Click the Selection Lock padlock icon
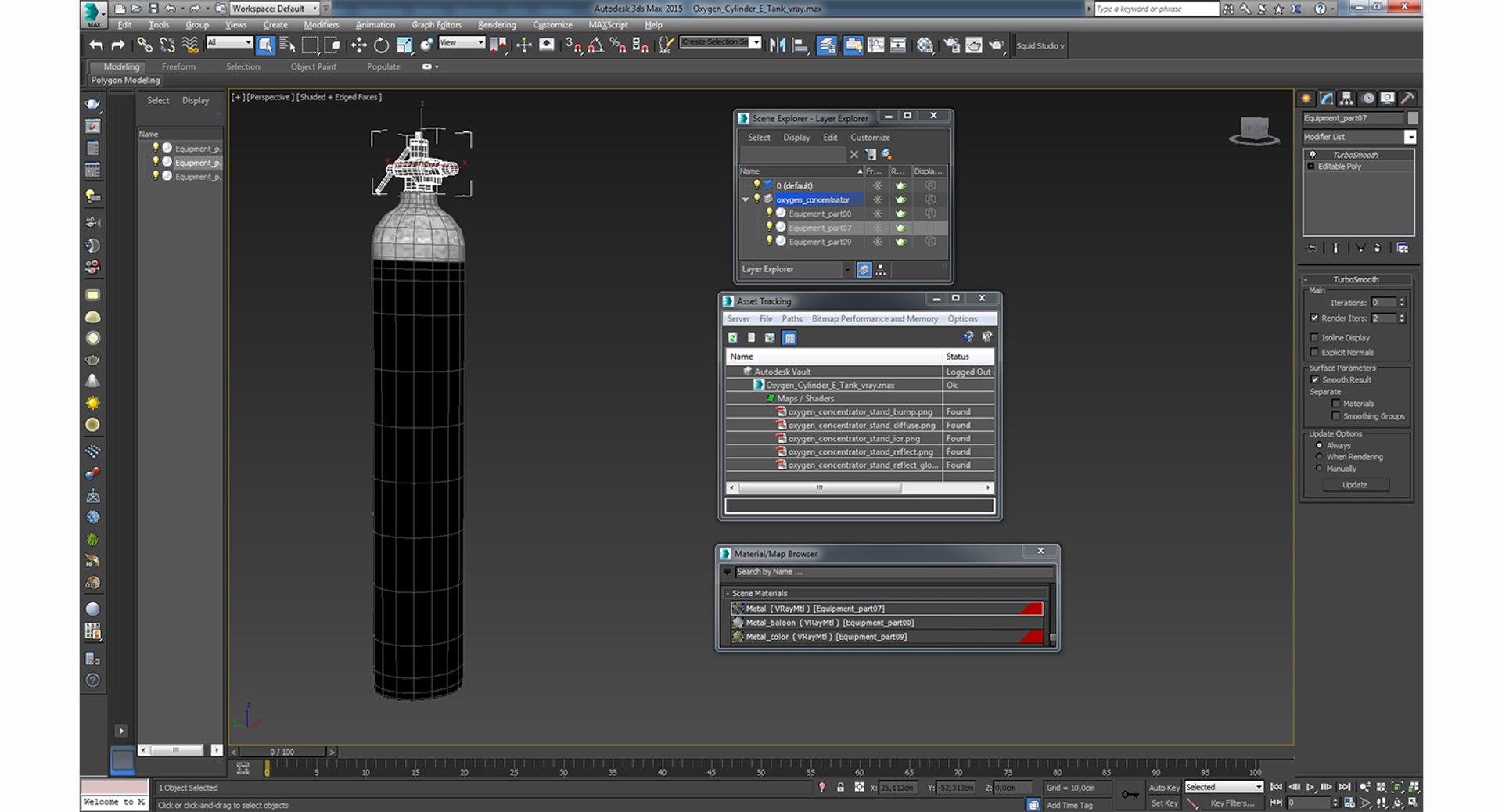 [840, 788]
